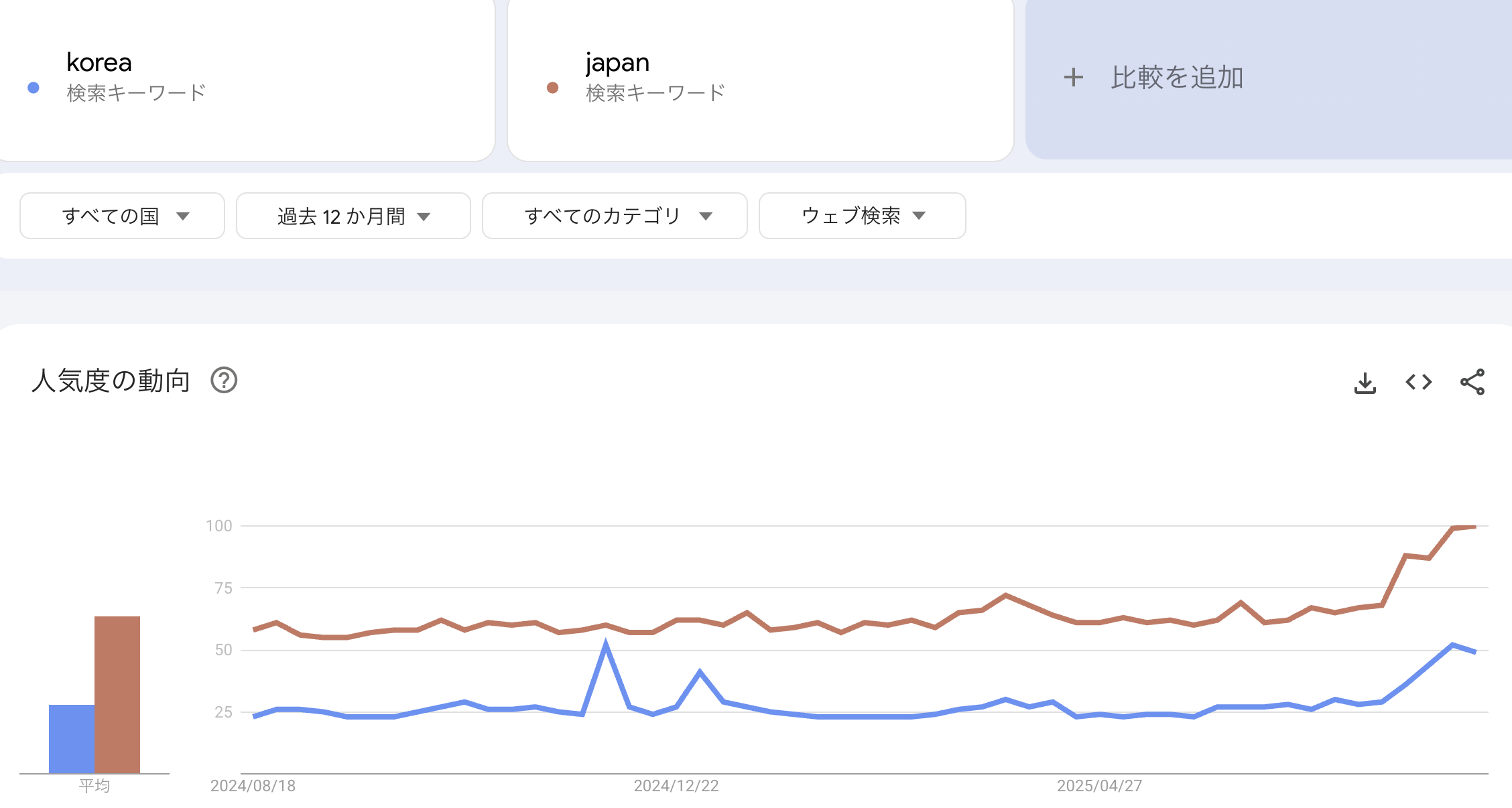Open the すべての国 region dropdown
Image resolution: width=1512 pixels, height=808 pixels.
click(x=122, y=216)
